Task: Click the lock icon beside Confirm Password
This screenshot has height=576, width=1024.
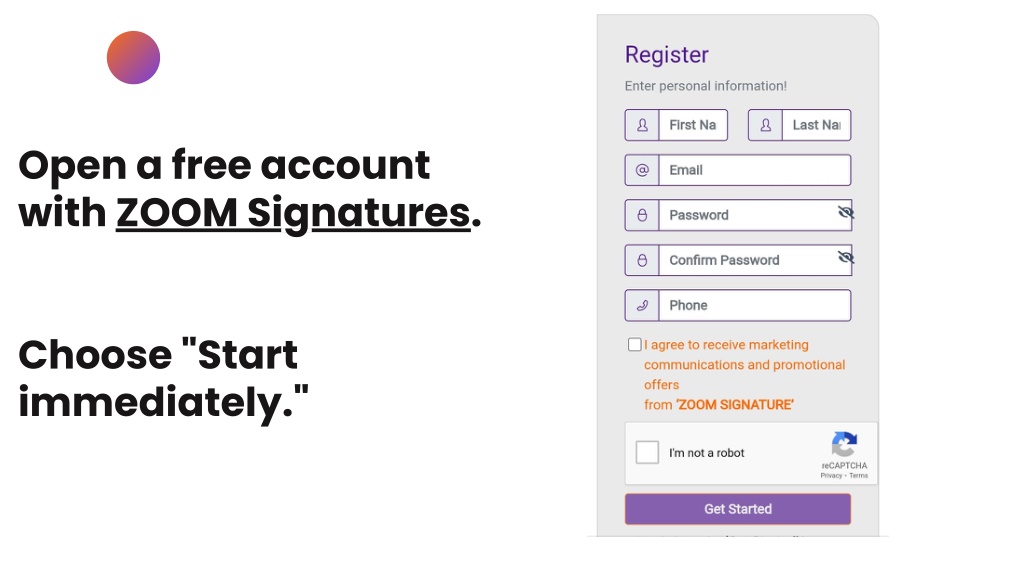Action: click(642, 260)
